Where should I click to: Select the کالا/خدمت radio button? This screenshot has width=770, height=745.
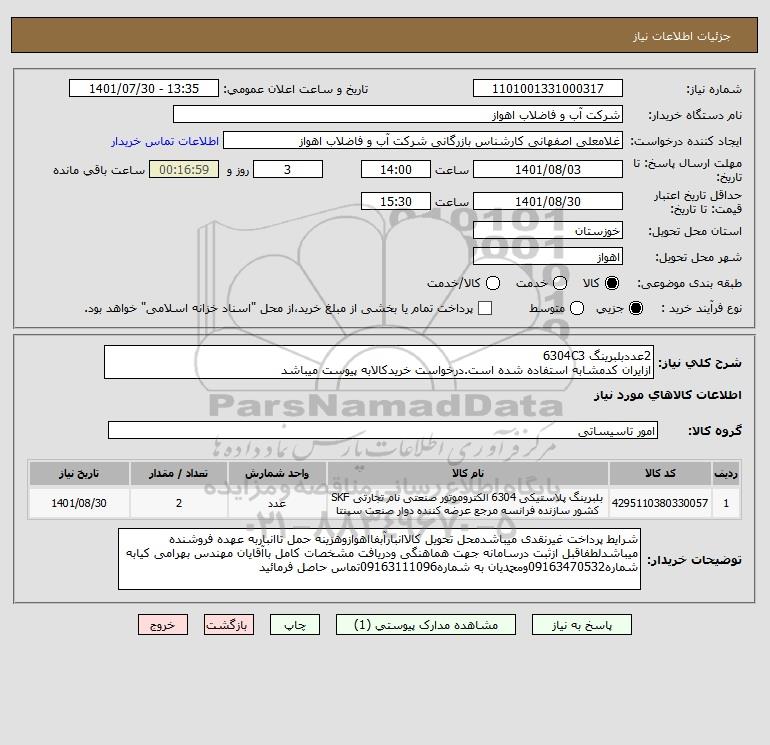[x=493, y=283]
